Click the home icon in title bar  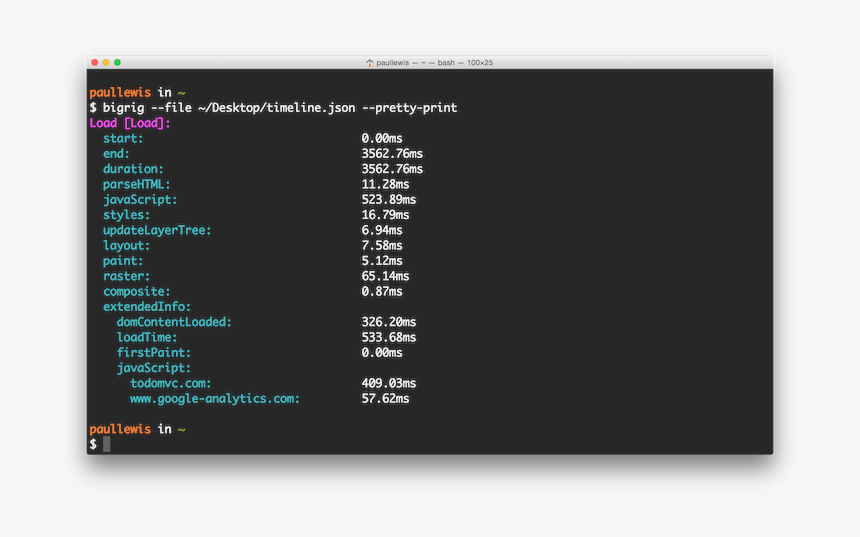point(370,63)
